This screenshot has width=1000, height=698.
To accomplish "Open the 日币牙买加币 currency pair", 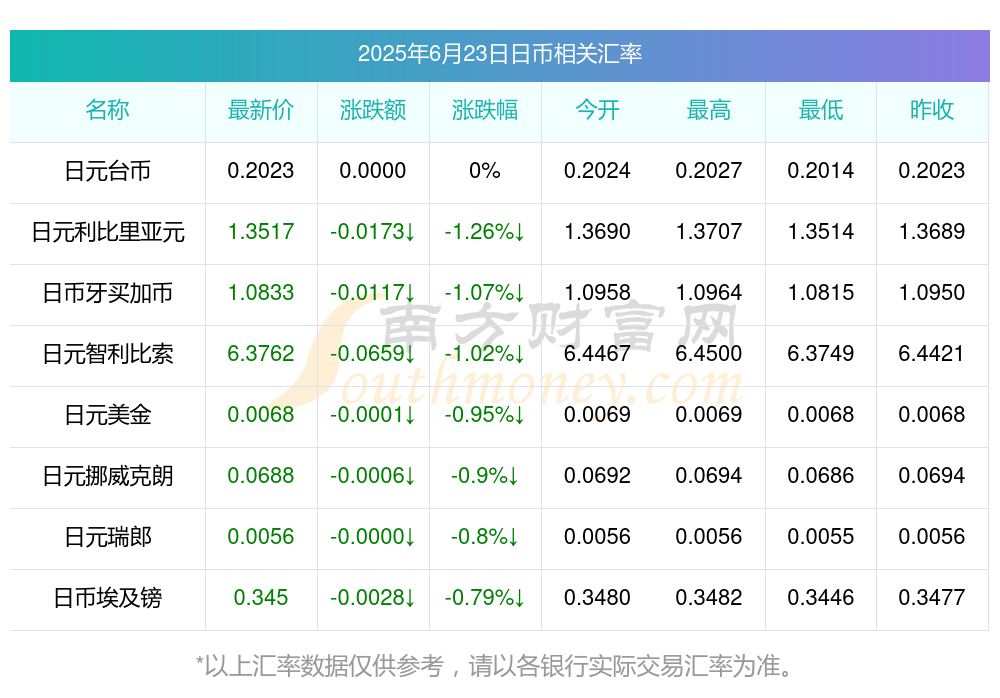I will (108, 293).
